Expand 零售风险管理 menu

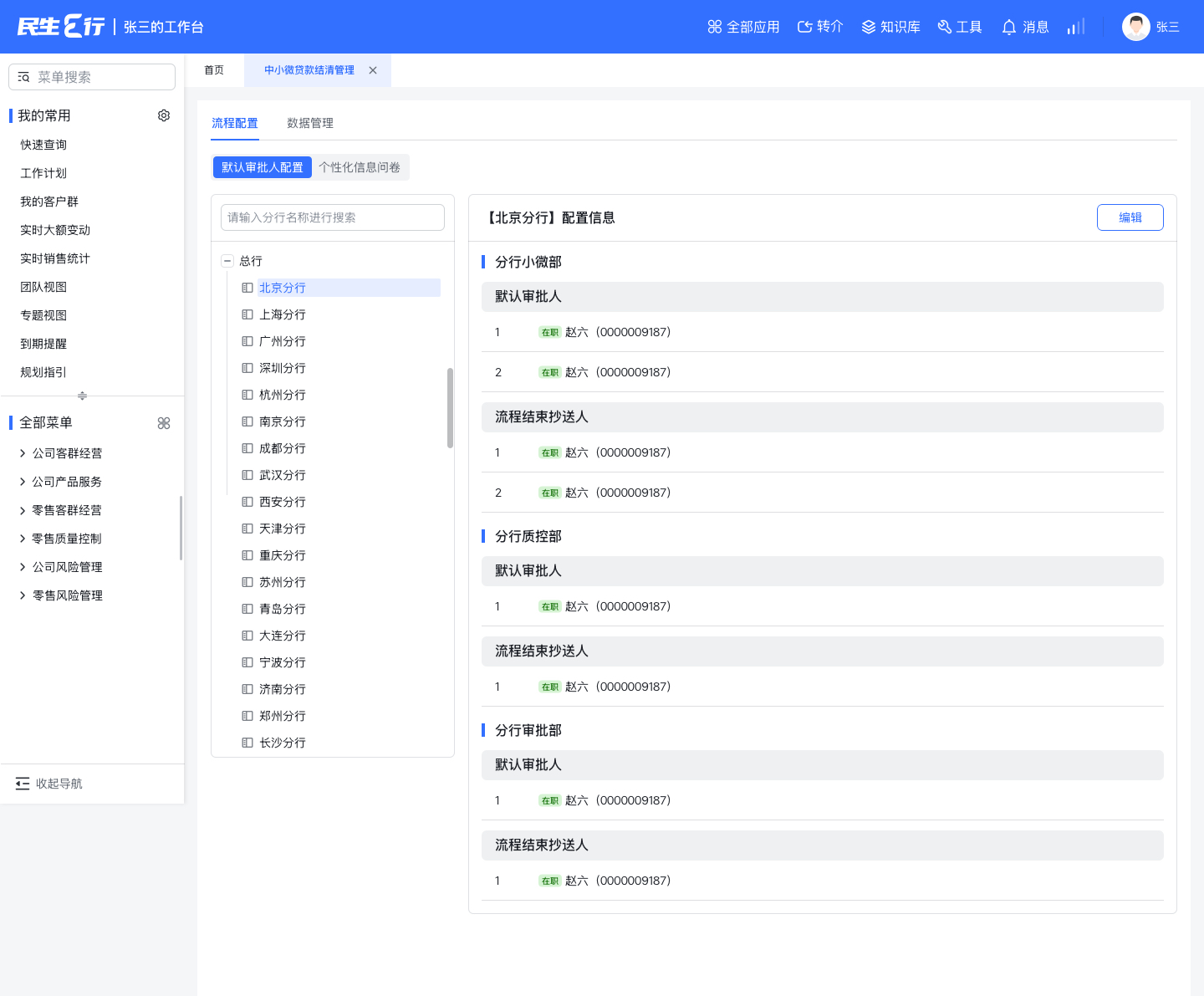23,595
